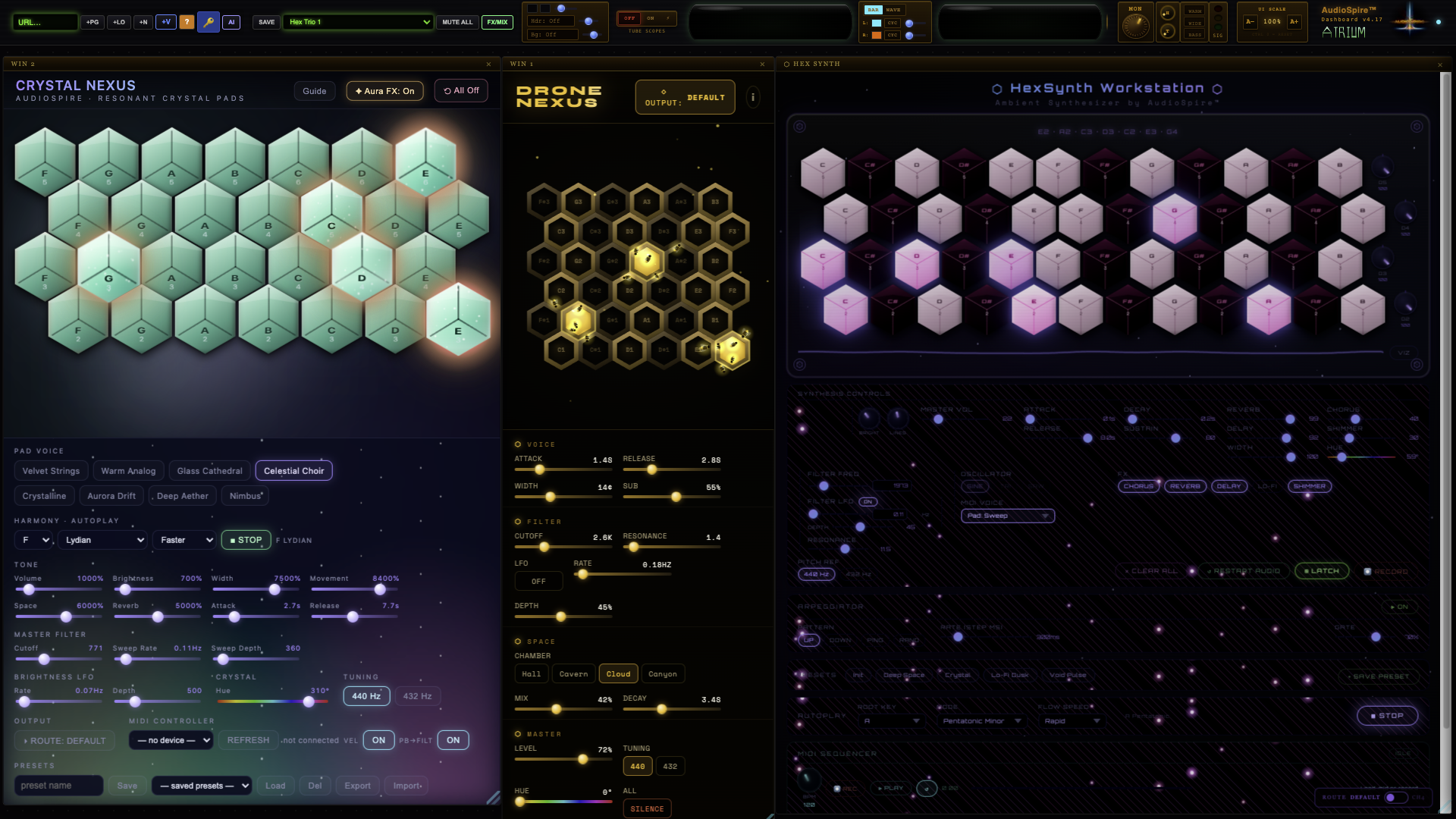Play the glowing G3 hex pad in Crystal Nexus

pos(108,267)
